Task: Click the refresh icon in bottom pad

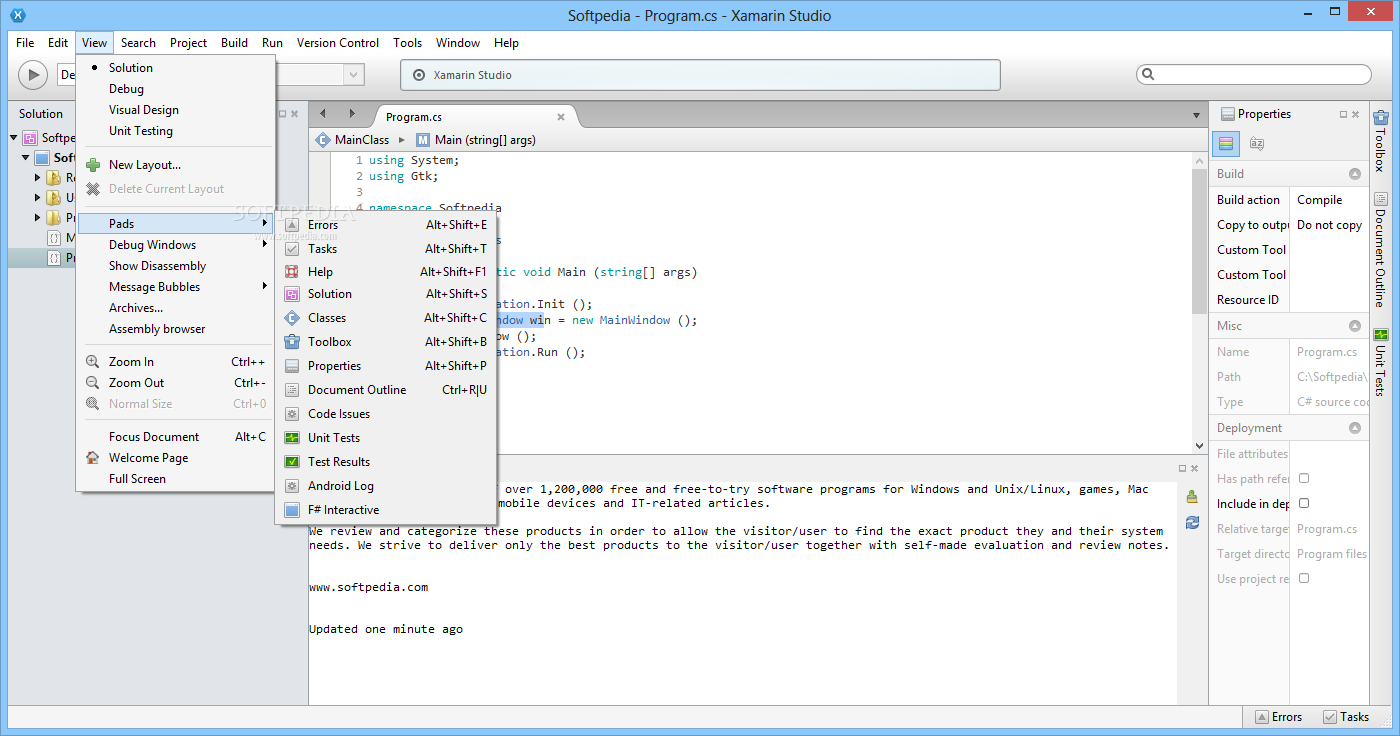Action: pyautogui.click(x=1192, y=523)
